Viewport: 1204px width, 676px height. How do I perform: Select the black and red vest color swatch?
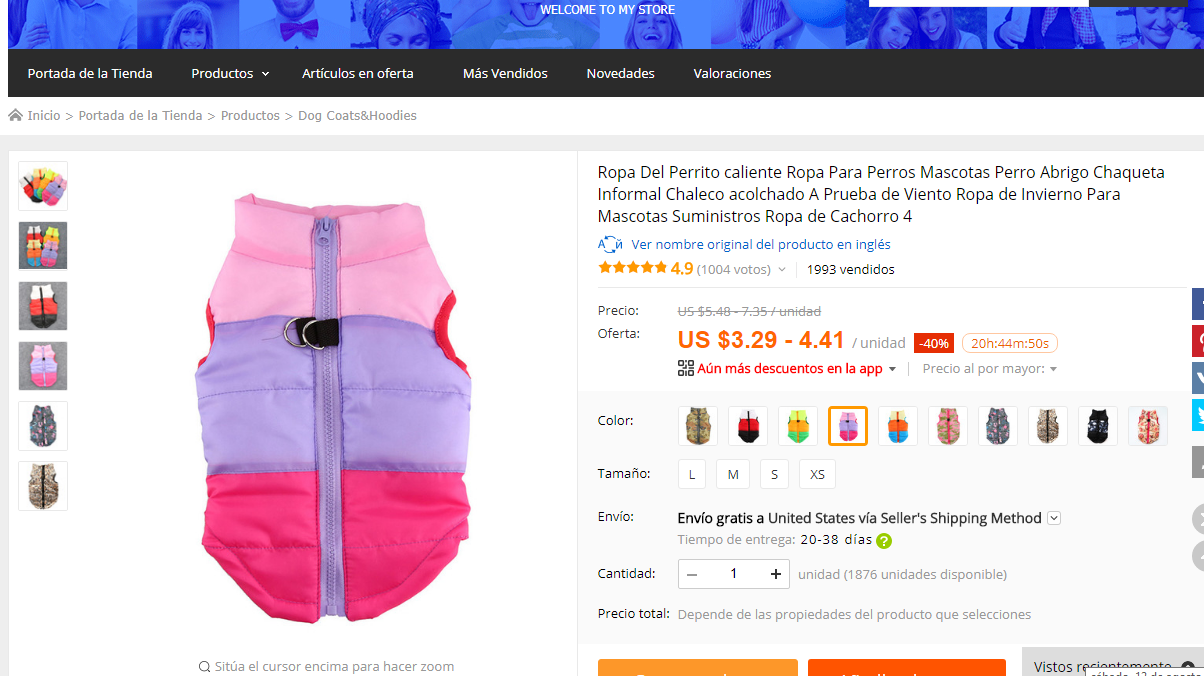[748, 426]
